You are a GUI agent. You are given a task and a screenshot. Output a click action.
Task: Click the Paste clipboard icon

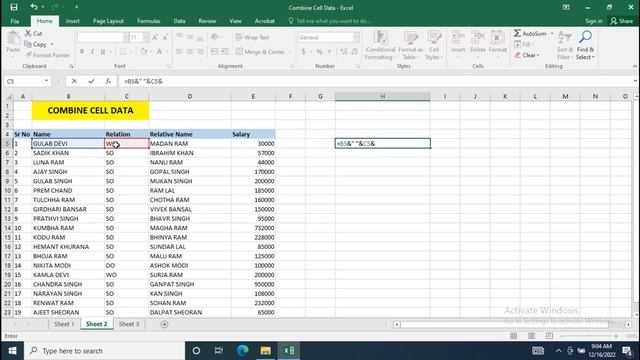coord(13,39)
